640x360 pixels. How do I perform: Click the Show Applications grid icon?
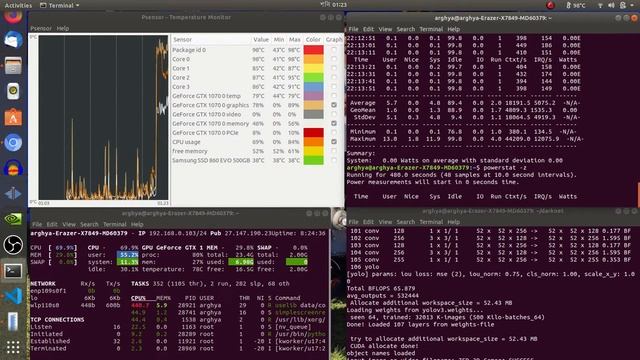click(x=13, y=347)
